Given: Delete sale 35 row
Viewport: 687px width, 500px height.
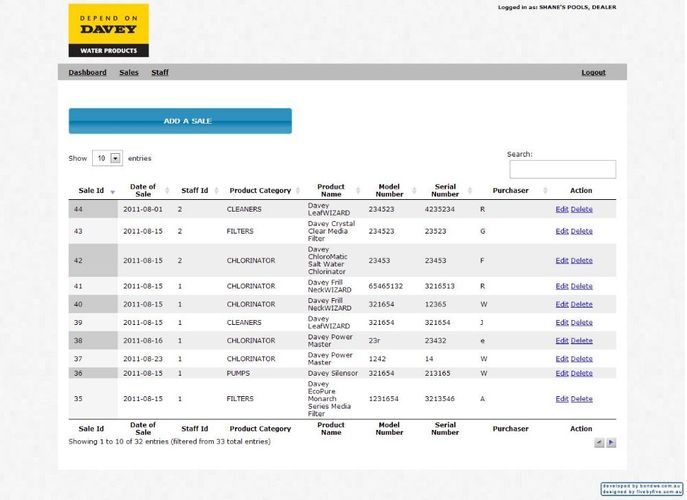Looking at the screenshot, I should coord(581,399).
